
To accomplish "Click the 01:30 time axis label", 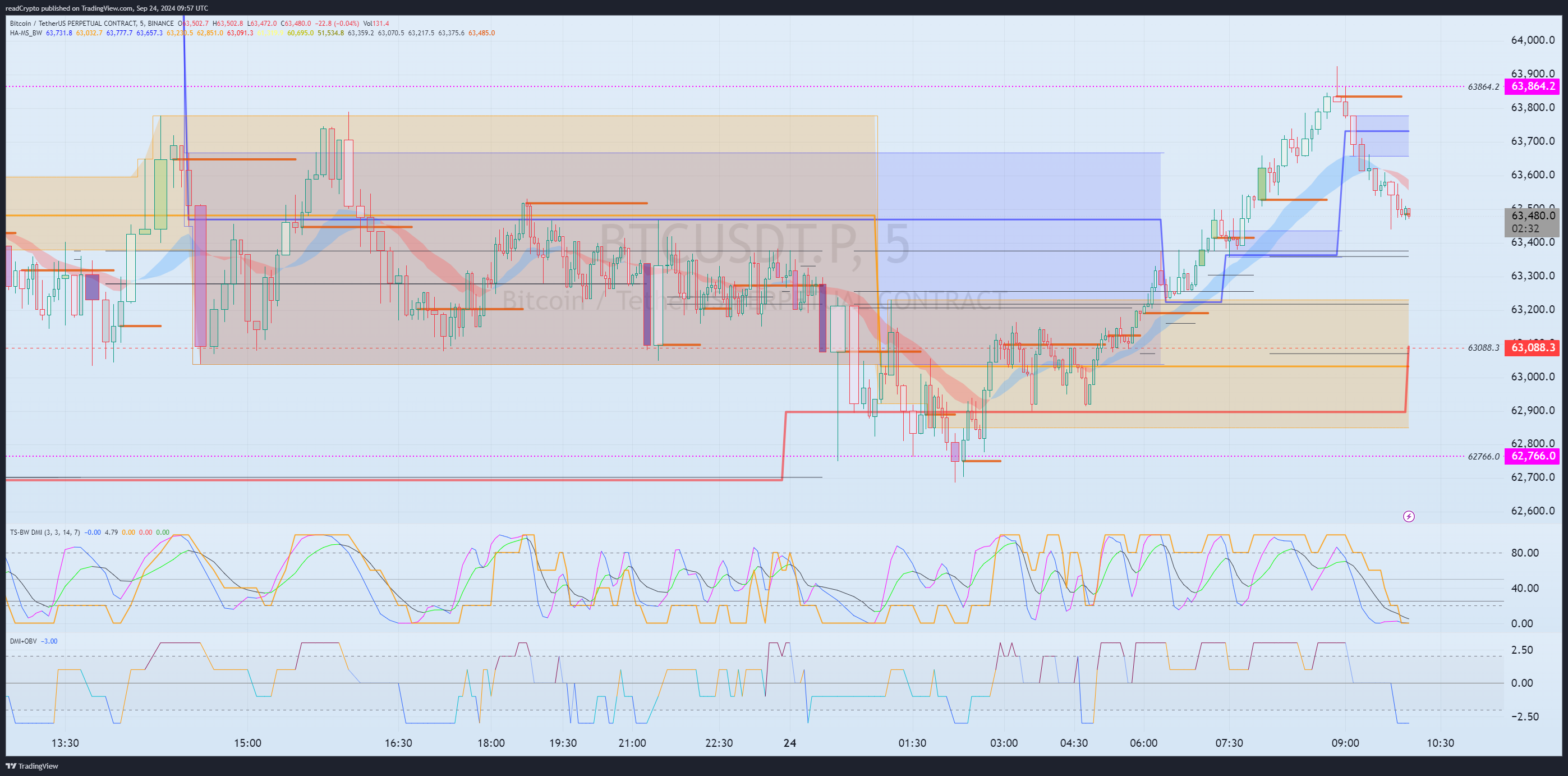I will click(912, 743).
